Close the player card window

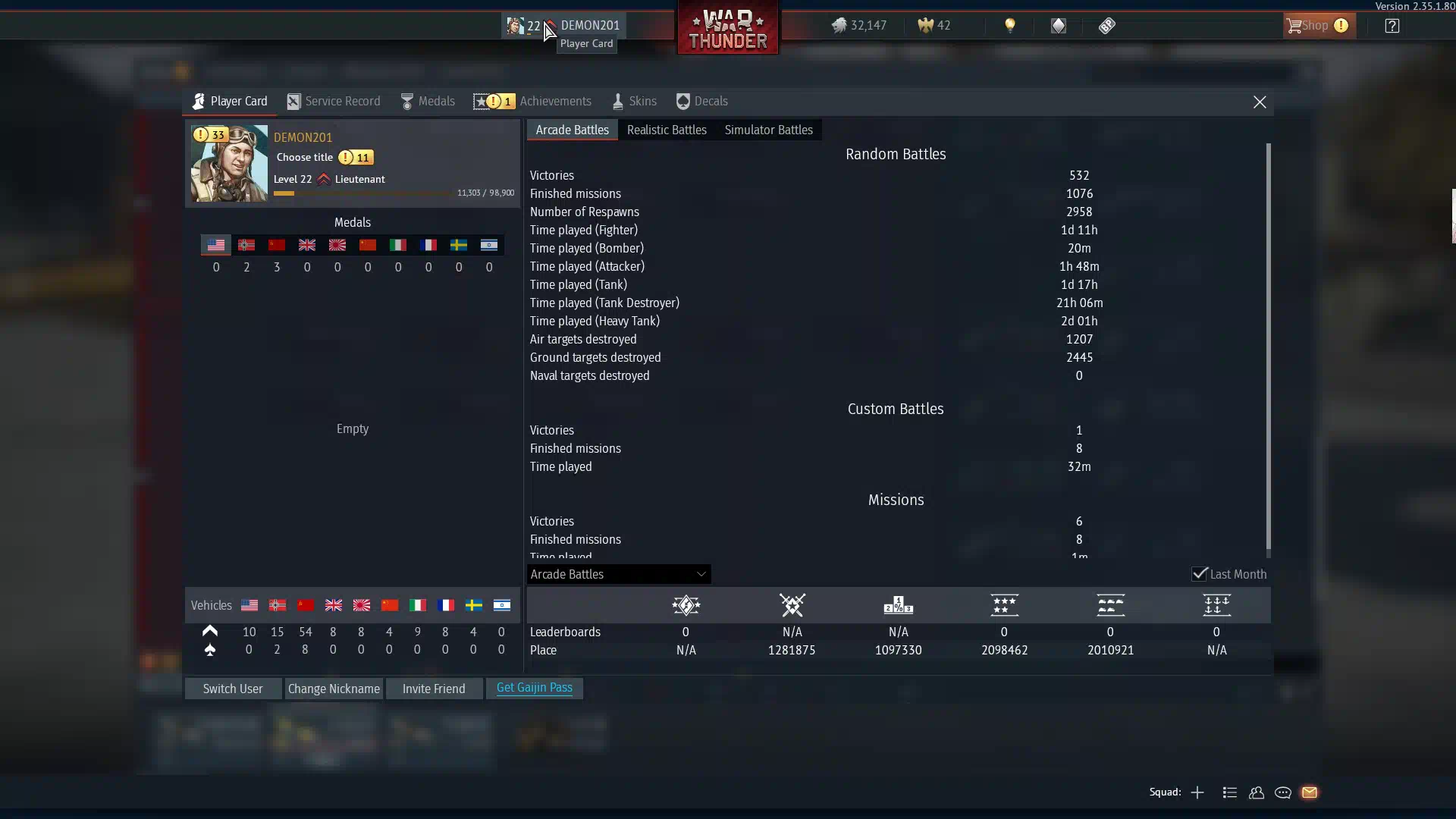pos(1260,102)
